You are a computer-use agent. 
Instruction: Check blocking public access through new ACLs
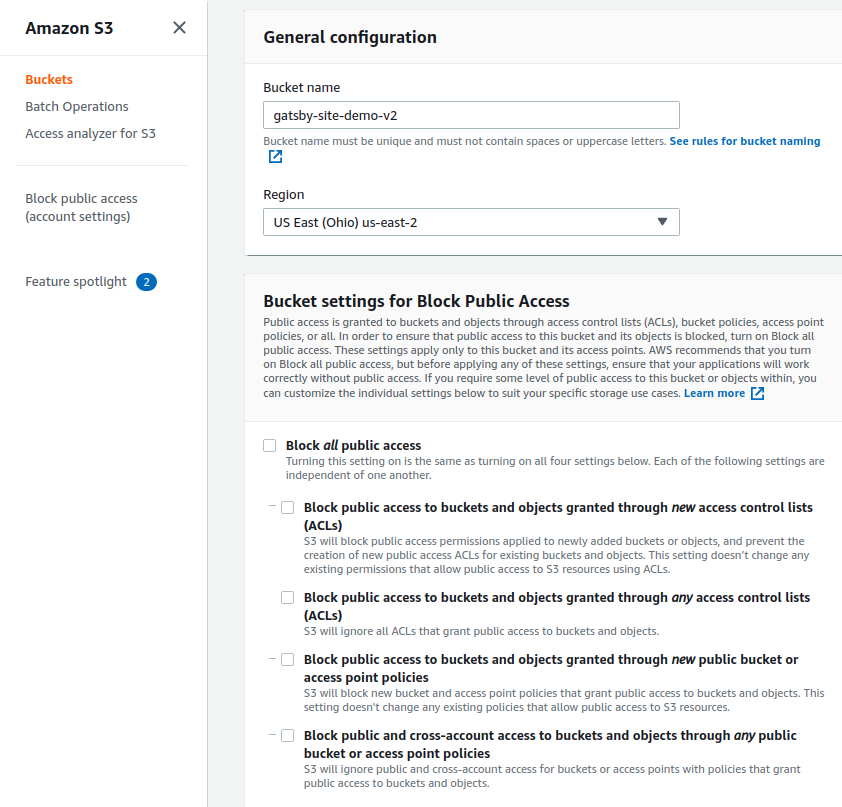pos(287,507)
